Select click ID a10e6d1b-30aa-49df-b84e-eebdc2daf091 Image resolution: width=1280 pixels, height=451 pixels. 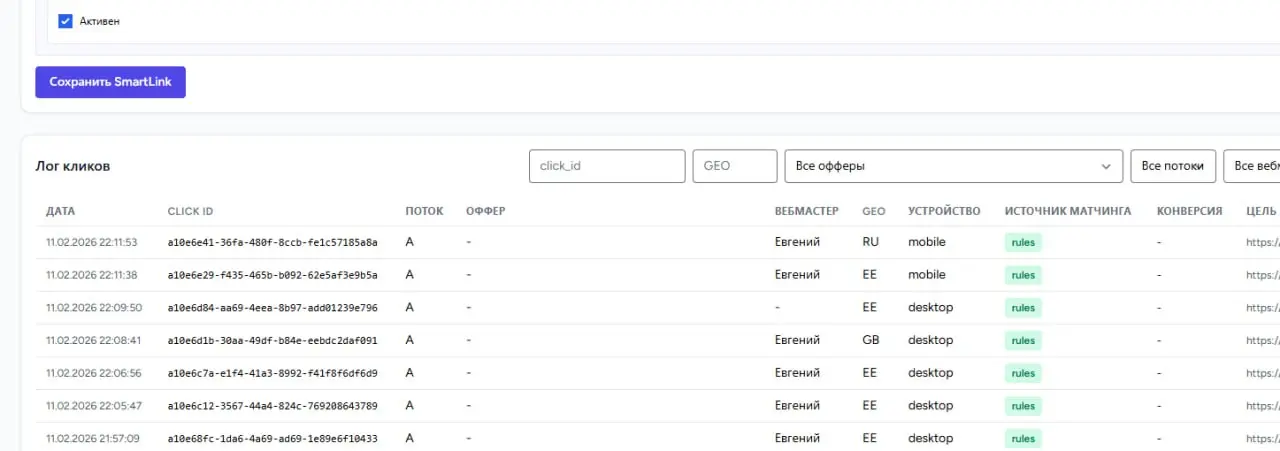272,340
